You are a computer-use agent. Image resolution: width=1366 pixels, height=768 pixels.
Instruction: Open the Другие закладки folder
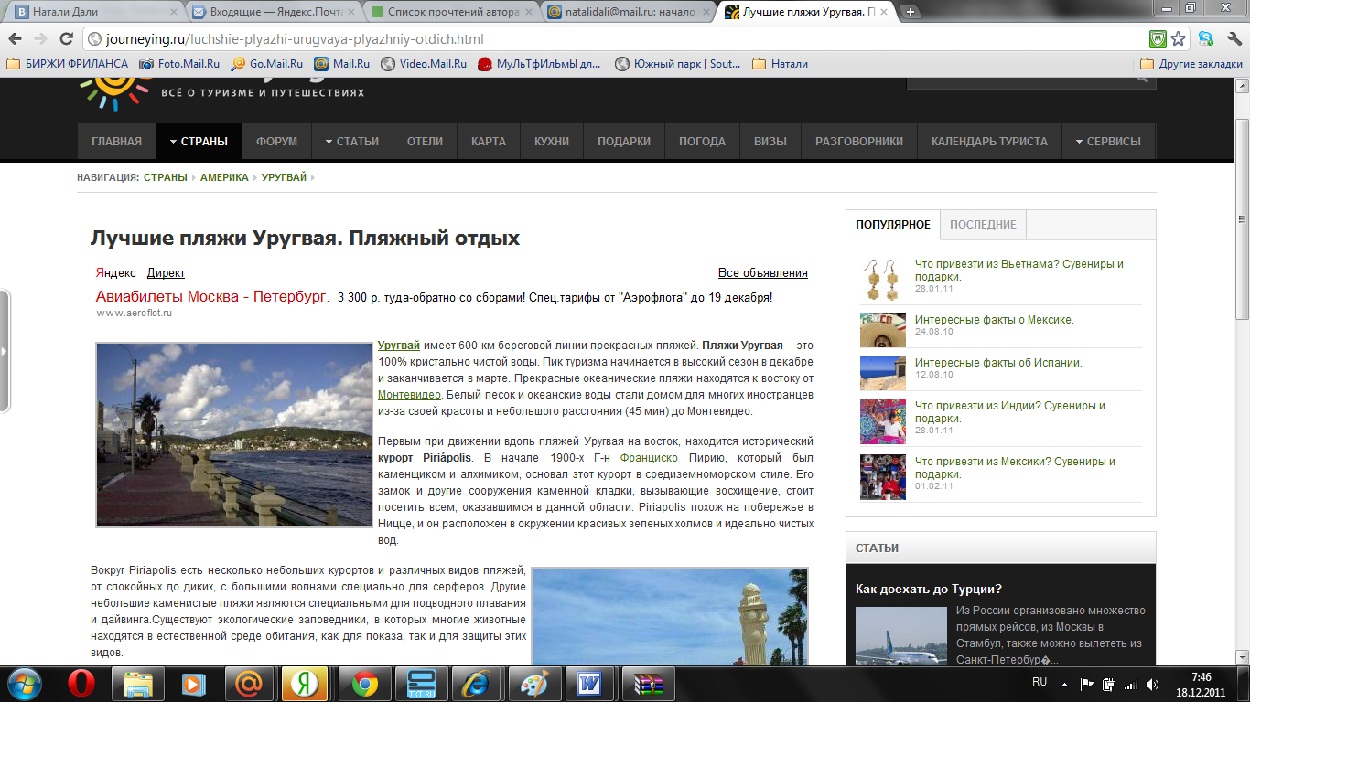tap(1191, 63)
